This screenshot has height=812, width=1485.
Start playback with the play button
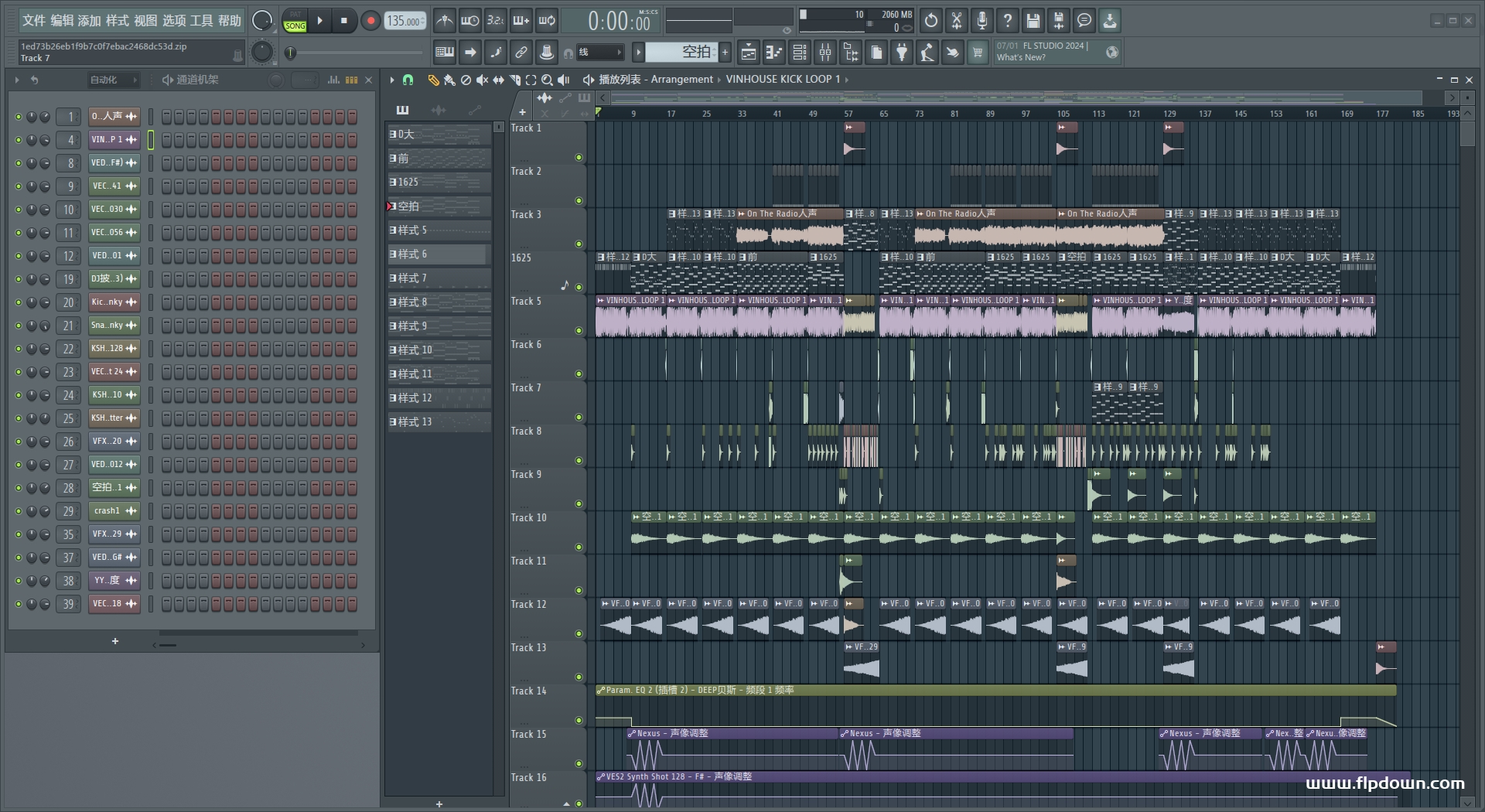[x=320, y=21]
